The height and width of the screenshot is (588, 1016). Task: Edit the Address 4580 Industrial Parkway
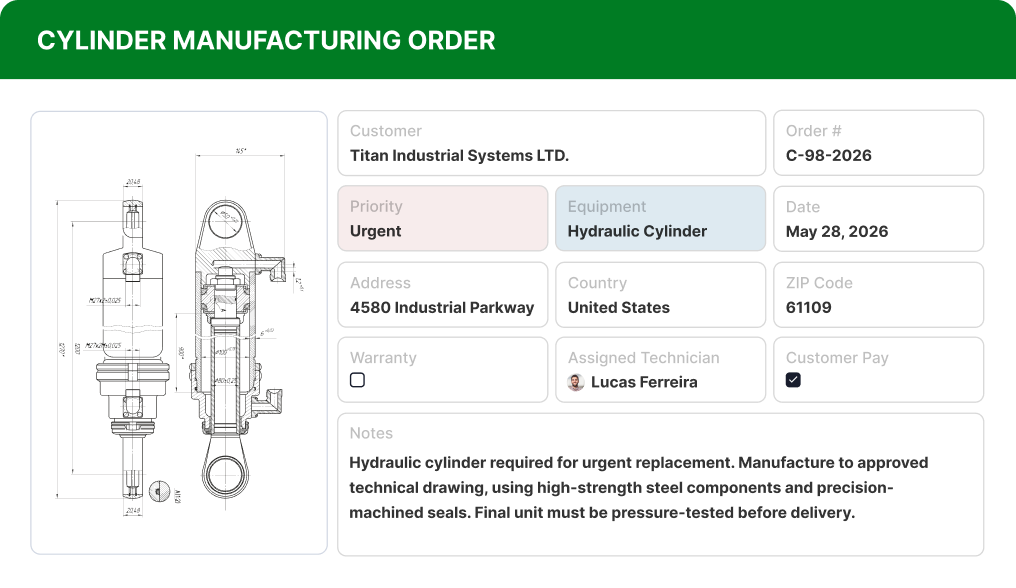coord(443,294)
